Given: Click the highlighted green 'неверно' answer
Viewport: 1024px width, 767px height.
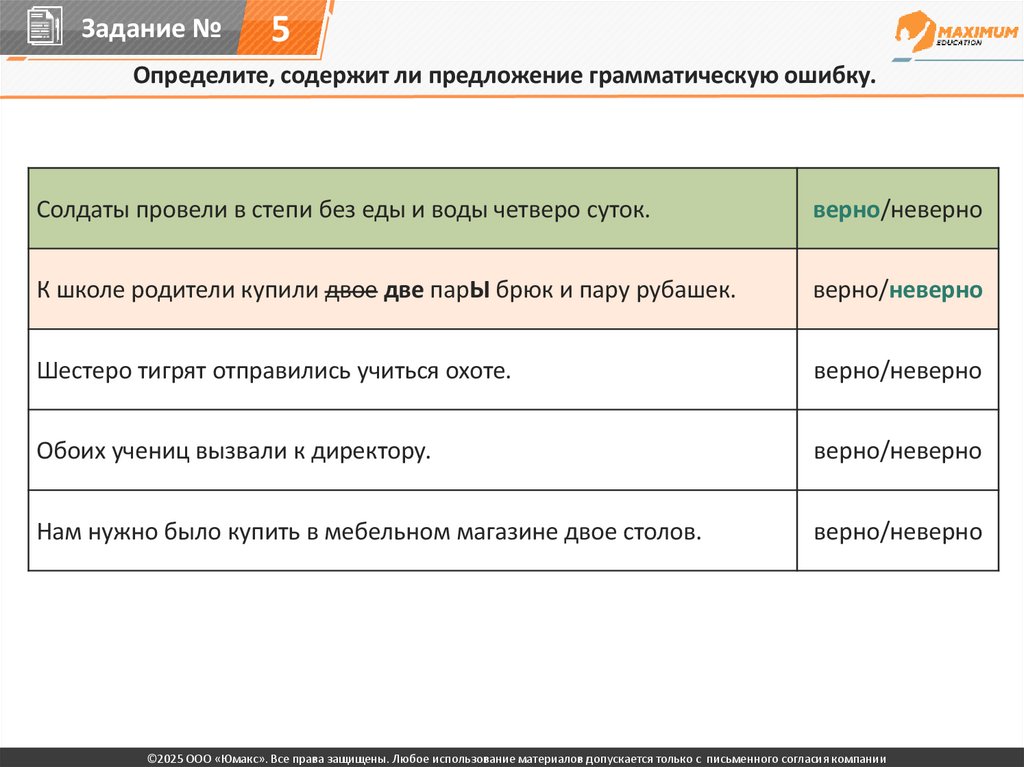Looking at the screenshot, I should (x=936, y=290).
